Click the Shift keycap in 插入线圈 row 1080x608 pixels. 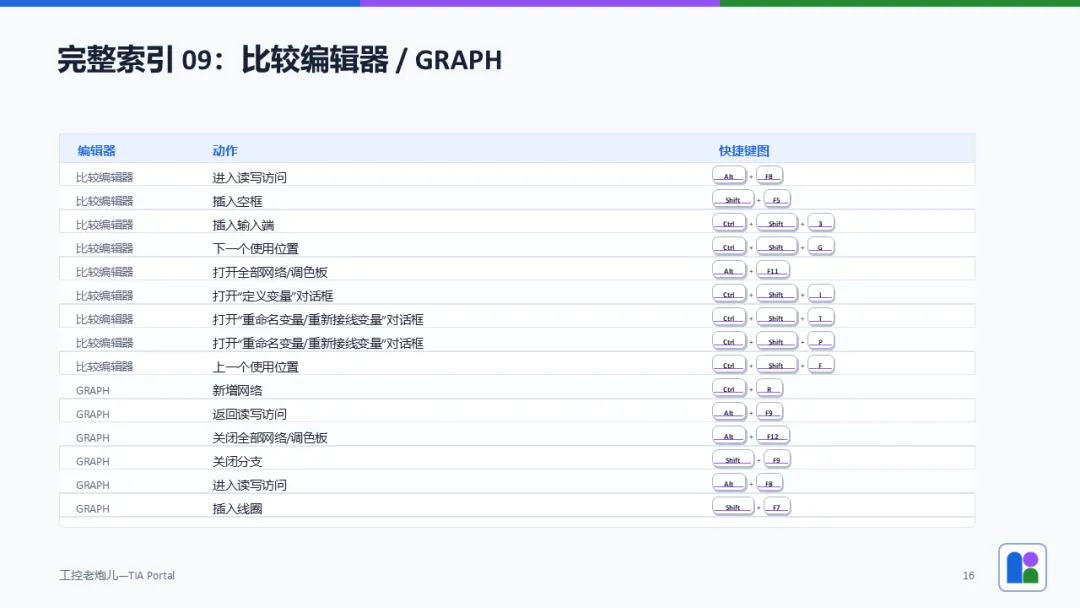pos(733,507)
